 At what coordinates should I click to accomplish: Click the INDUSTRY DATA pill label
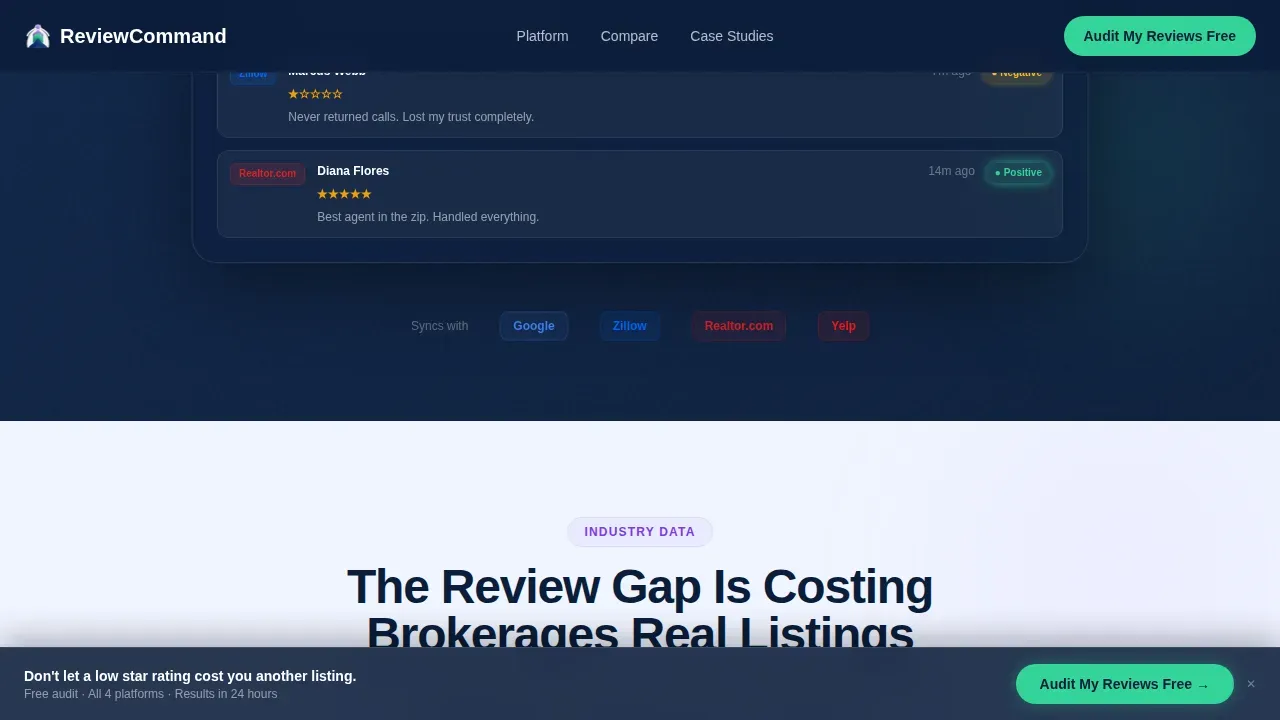coord(640,532)
